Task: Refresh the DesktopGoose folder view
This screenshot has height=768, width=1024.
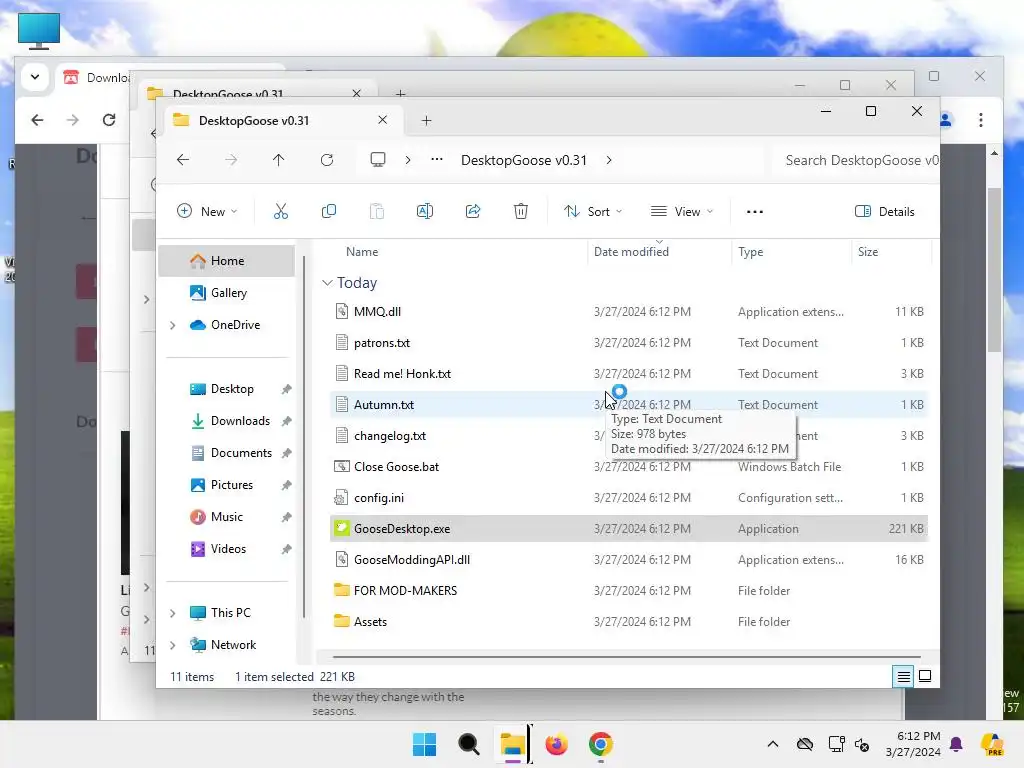Action: pyautogui.click(x=327, y=160)
